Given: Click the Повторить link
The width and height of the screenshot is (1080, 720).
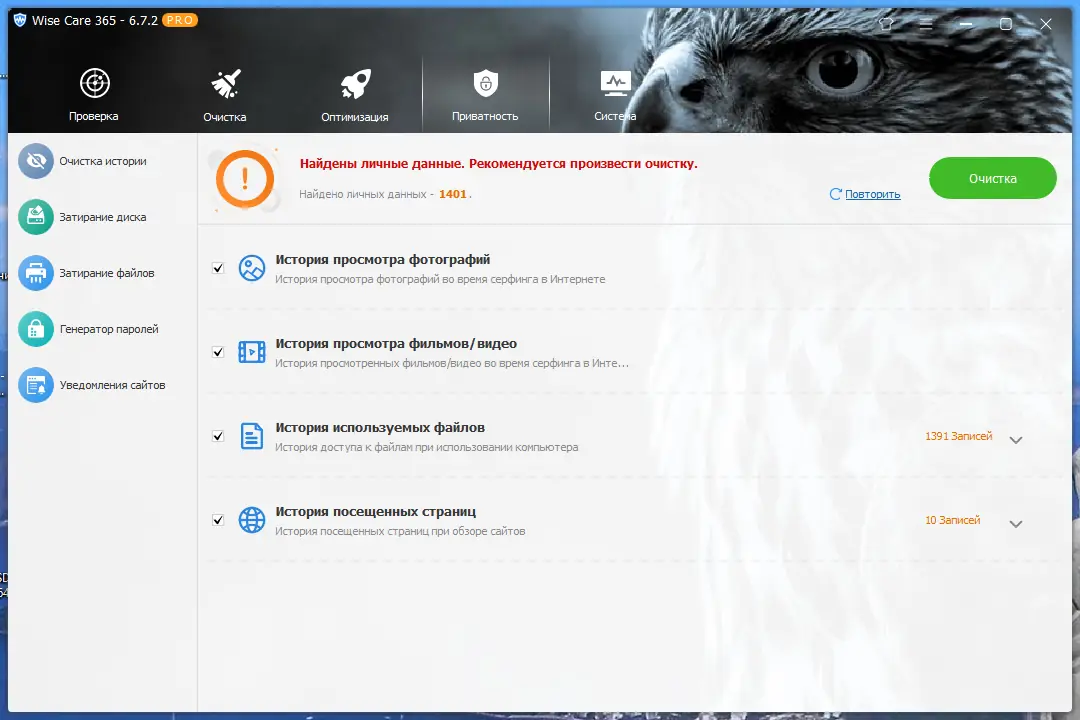Looking at the screenshot, I should (x=873, y=194).
